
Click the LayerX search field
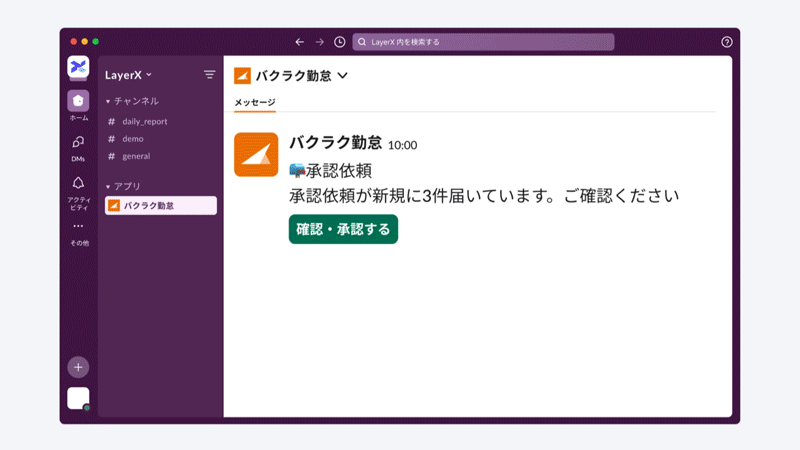(483, 42)
